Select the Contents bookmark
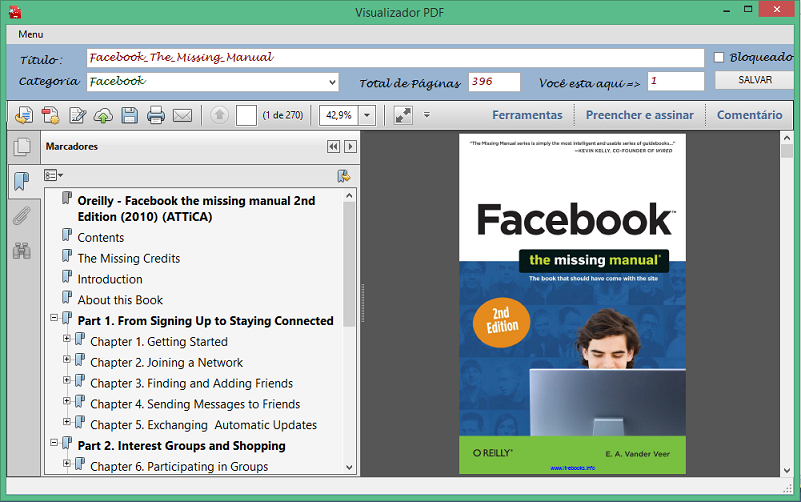This screenshot has height=502, width=801. 101,238
